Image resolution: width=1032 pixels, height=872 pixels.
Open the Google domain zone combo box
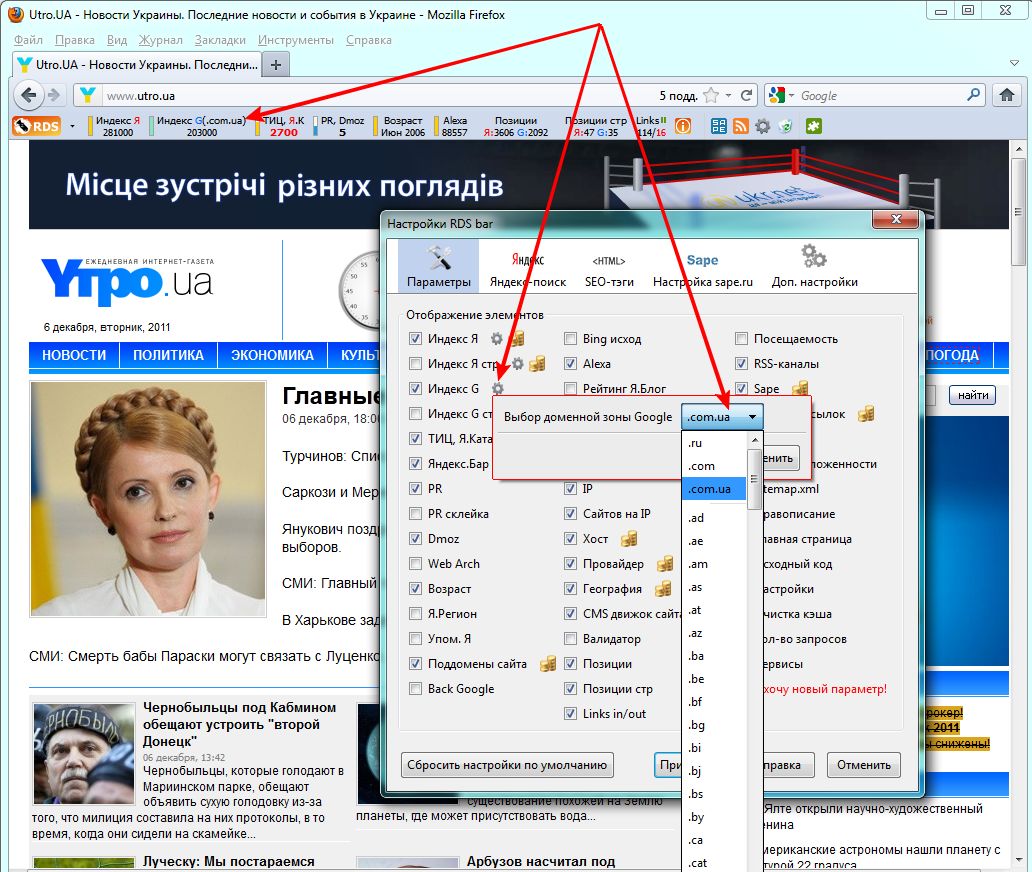coord(722,417)
